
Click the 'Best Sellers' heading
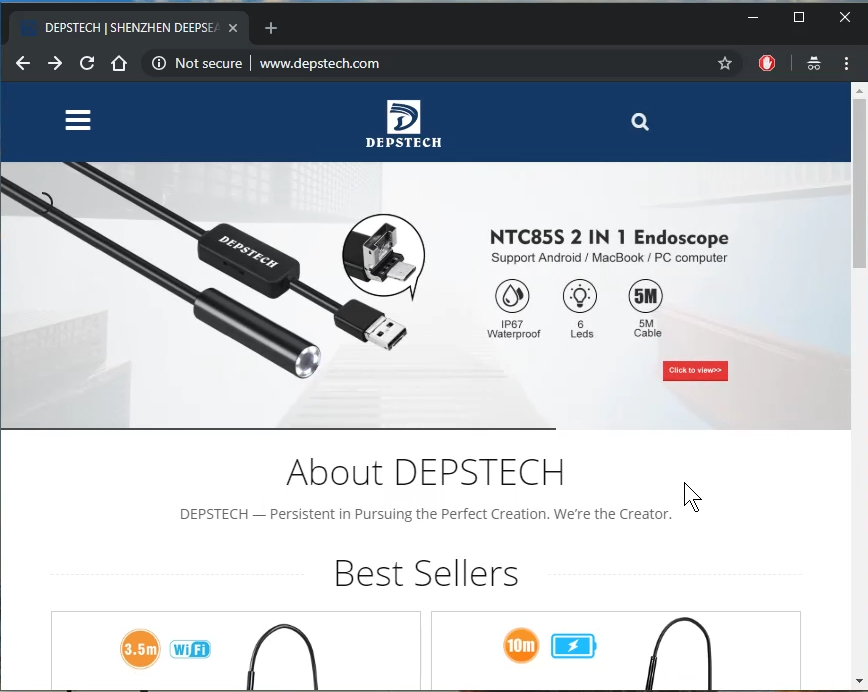coord(426,573)
